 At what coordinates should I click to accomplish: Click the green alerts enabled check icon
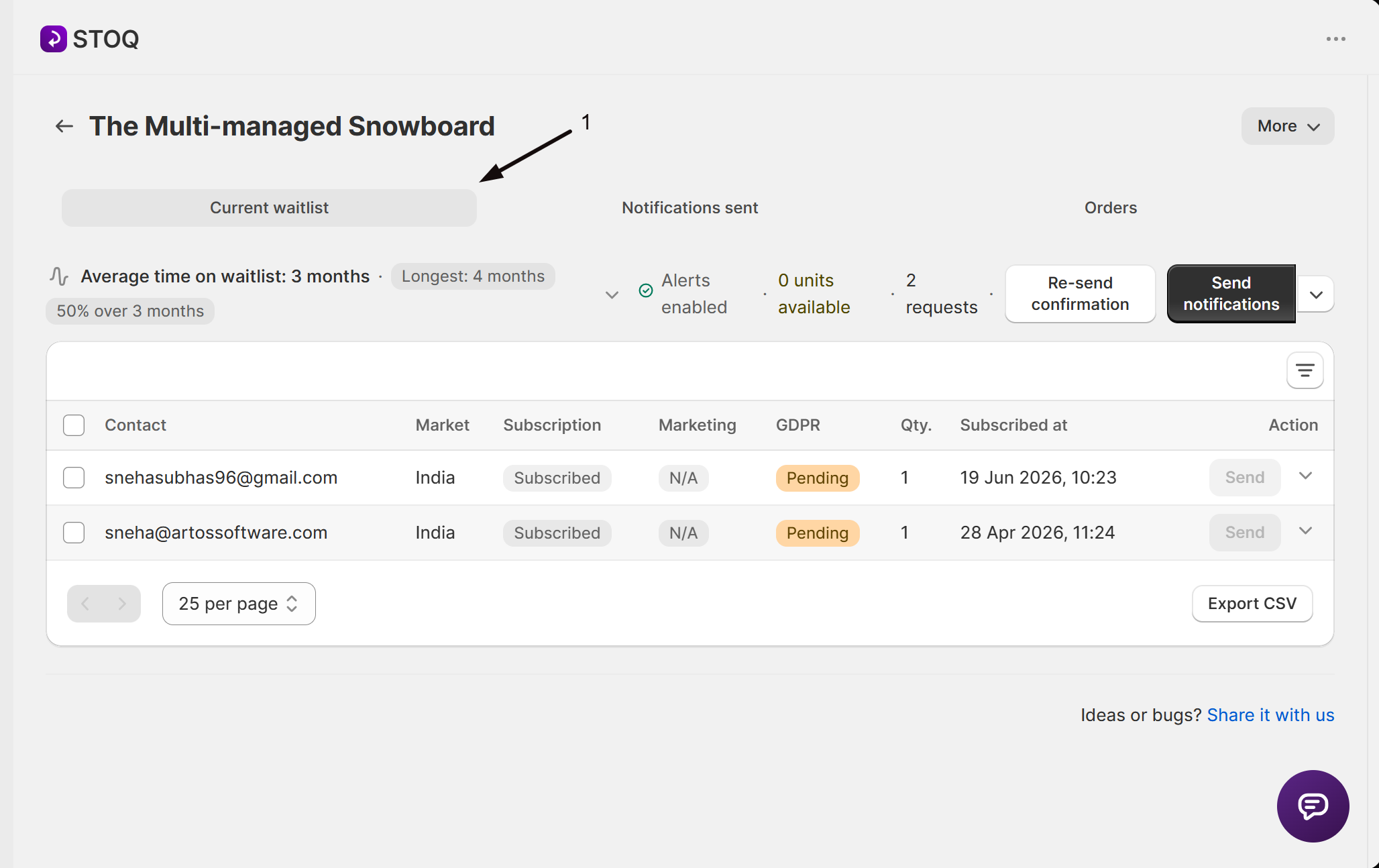pyautogui.click(x=646, y=290)
